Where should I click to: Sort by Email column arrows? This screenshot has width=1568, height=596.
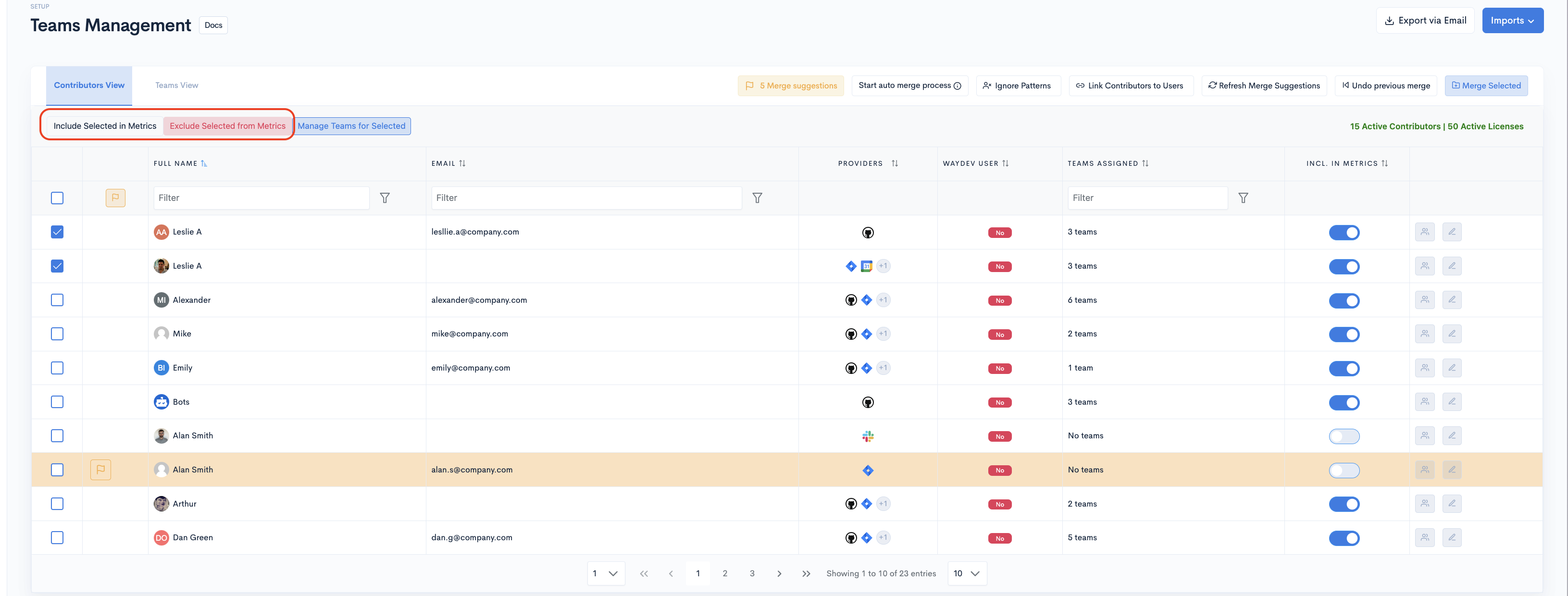pos(462,163)
